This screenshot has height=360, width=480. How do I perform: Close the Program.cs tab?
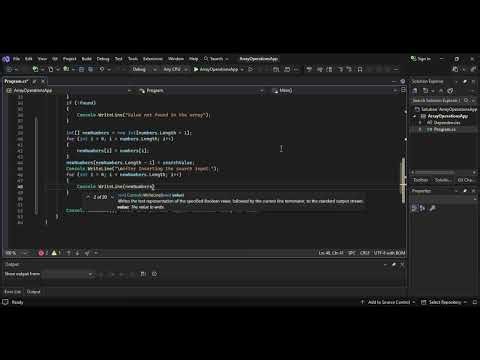[43, 81]
